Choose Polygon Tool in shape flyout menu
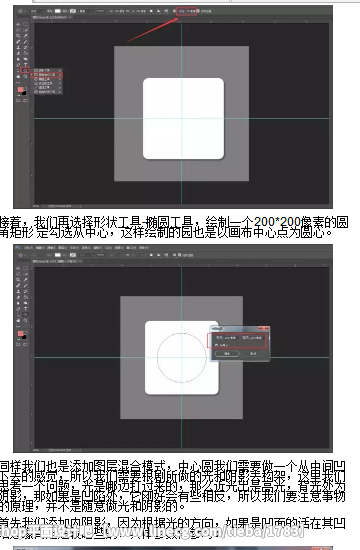Viewport: 360px width, 550px height. click(x=47, y=83)
